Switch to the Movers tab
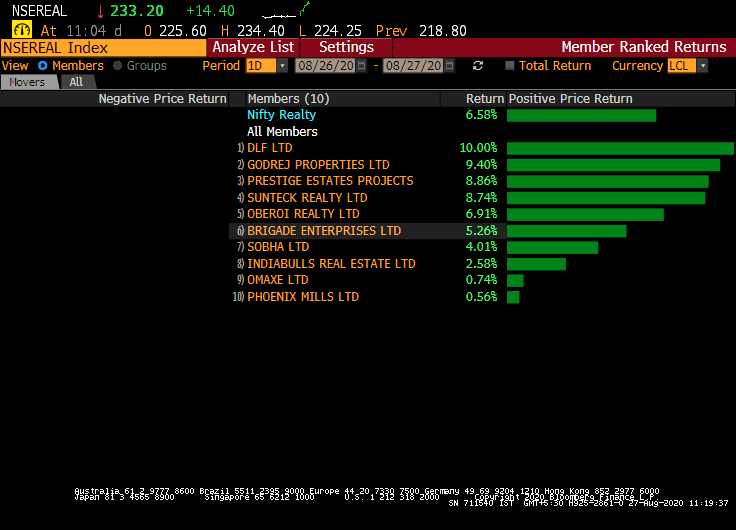 click(x=27, y=82)
